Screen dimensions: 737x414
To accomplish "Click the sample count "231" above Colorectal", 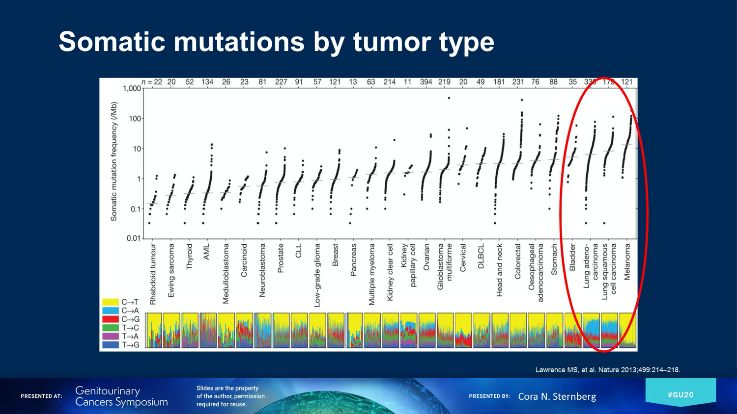I will point(517,82).
